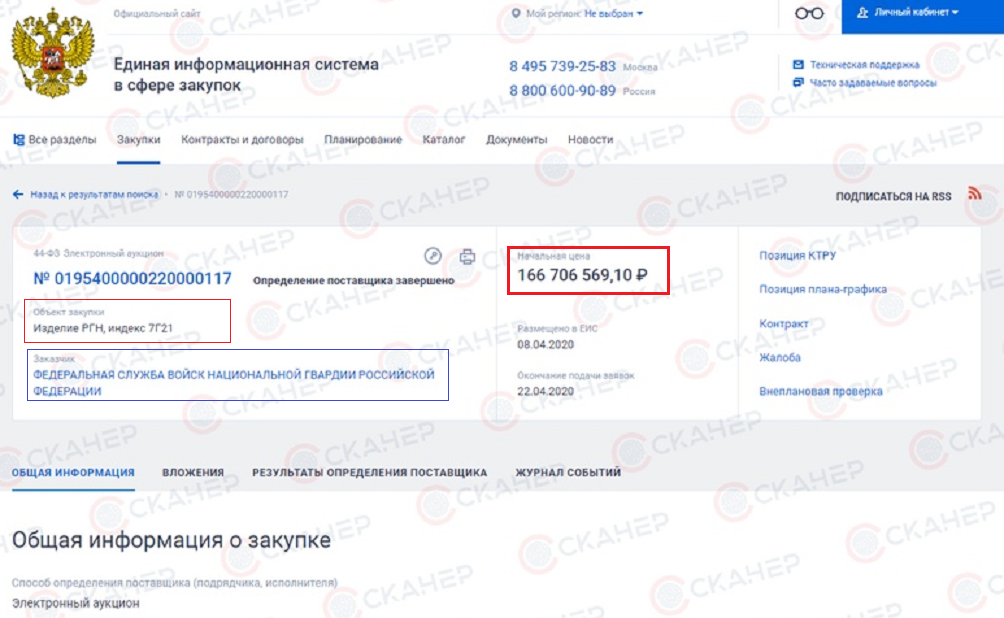Viewport: 1004px width, 618px height.
Task: Open the Журнал событий tab
Action: [568, 473]
